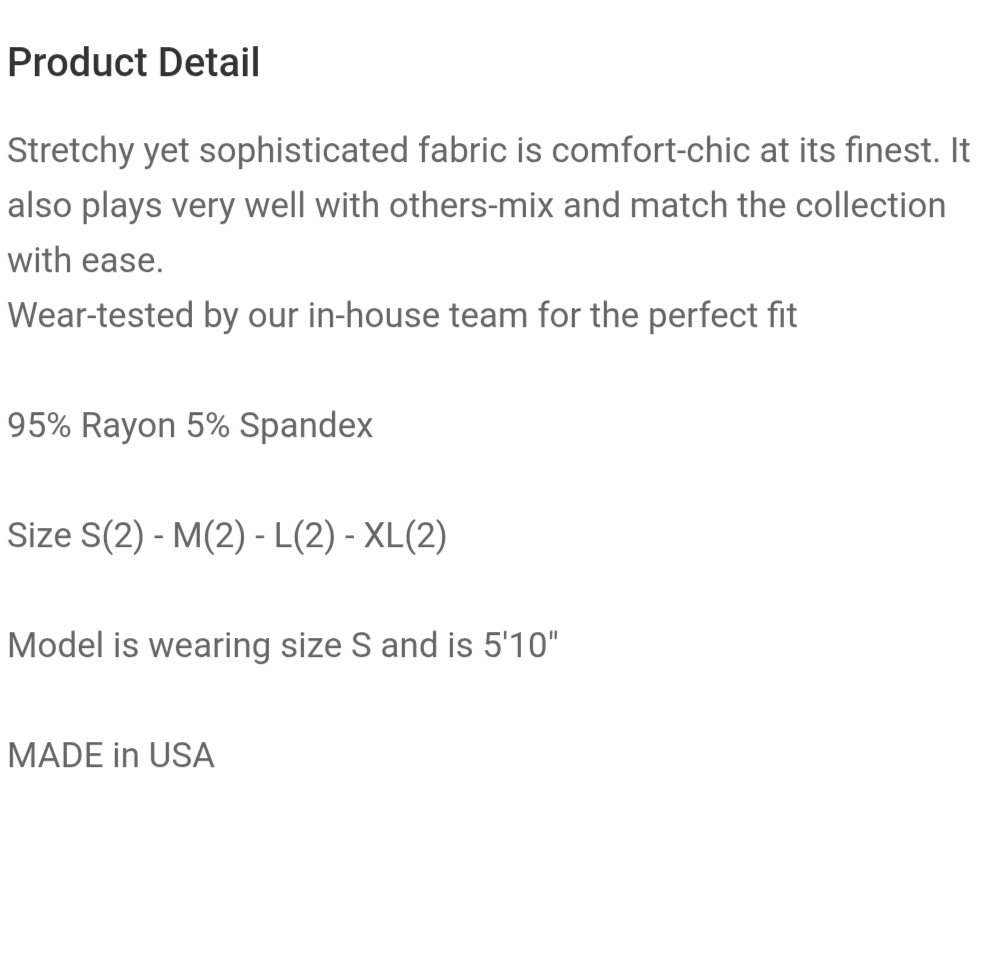Viewport: 988px width, 954px height.
Task: Click the 5'10" height text
Action: (520, 645)
